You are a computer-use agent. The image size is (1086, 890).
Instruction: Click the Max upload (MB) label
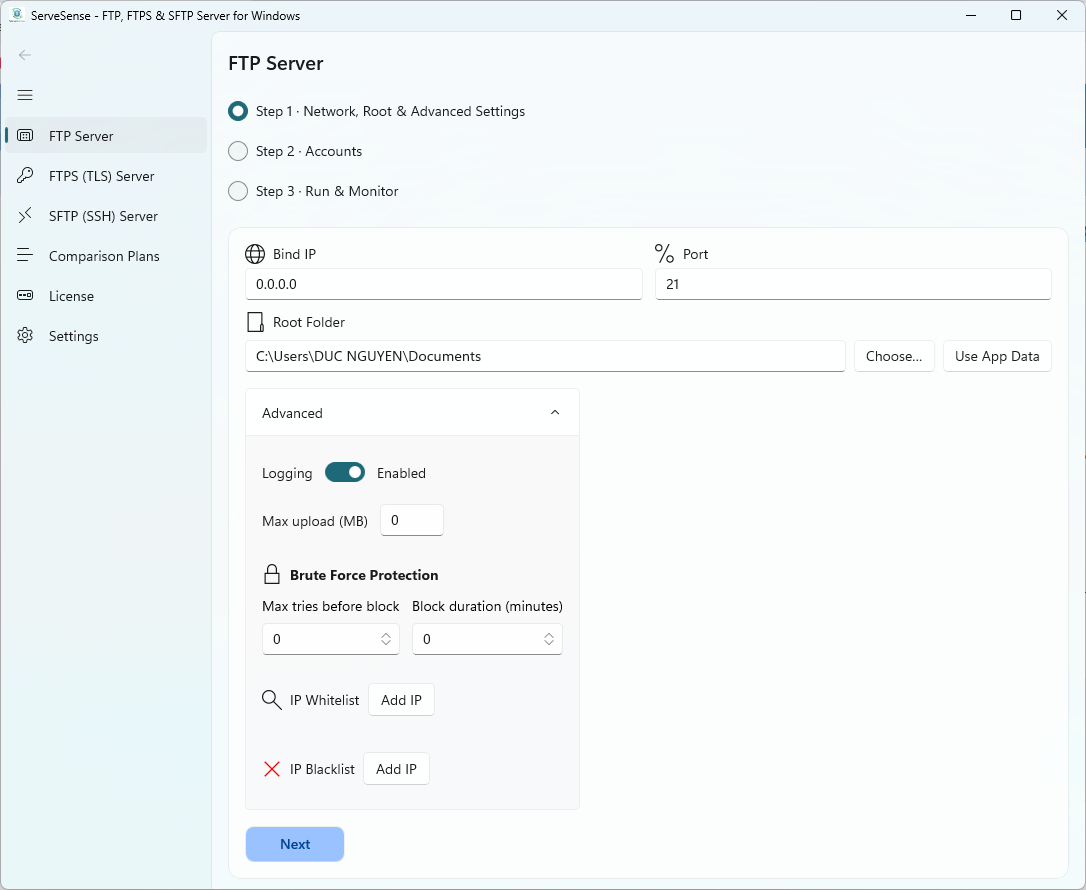314,521
